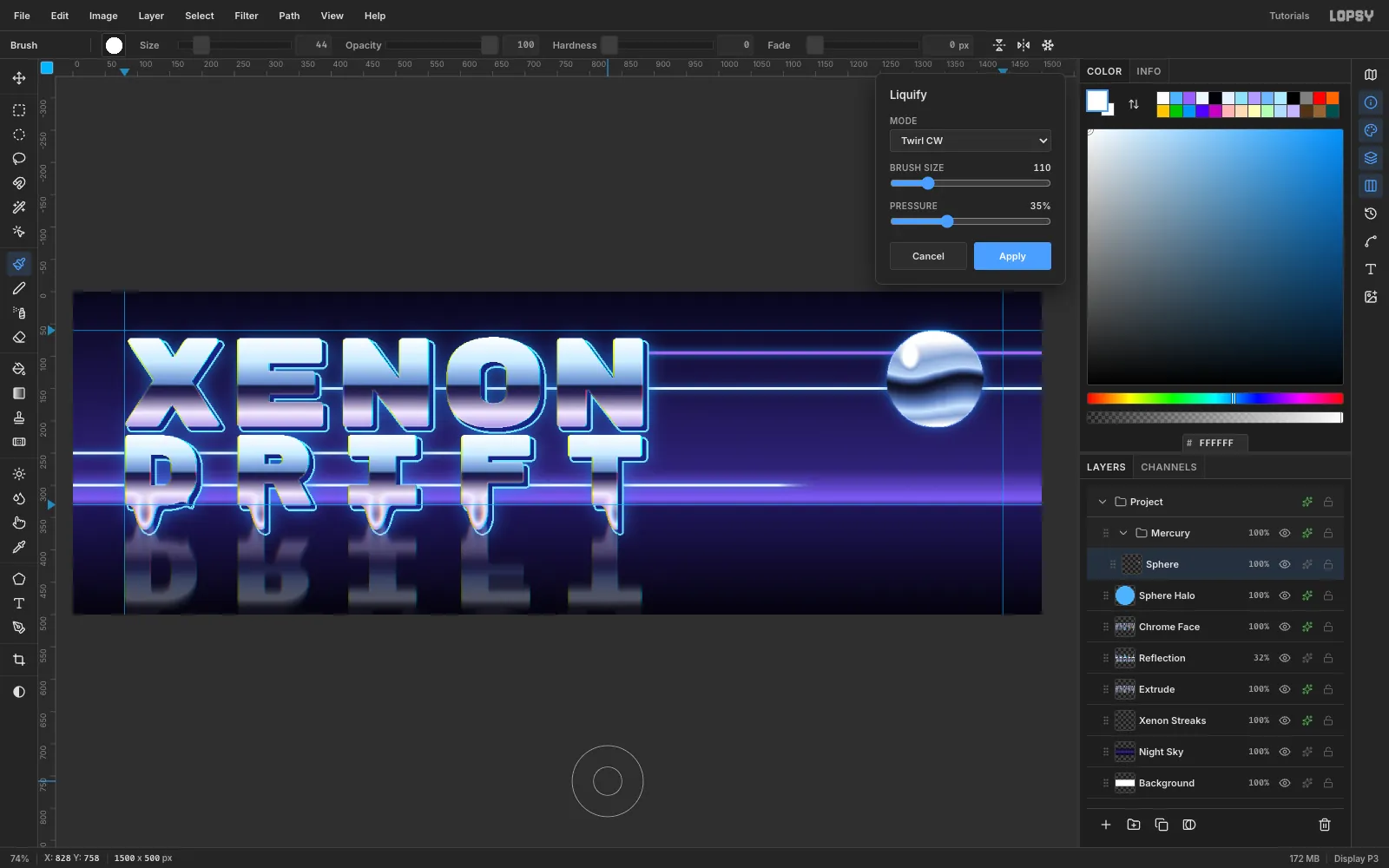This screenshot has width=1389, height=868.
Task: Hide the Background layer
Action: (1285, 783)
